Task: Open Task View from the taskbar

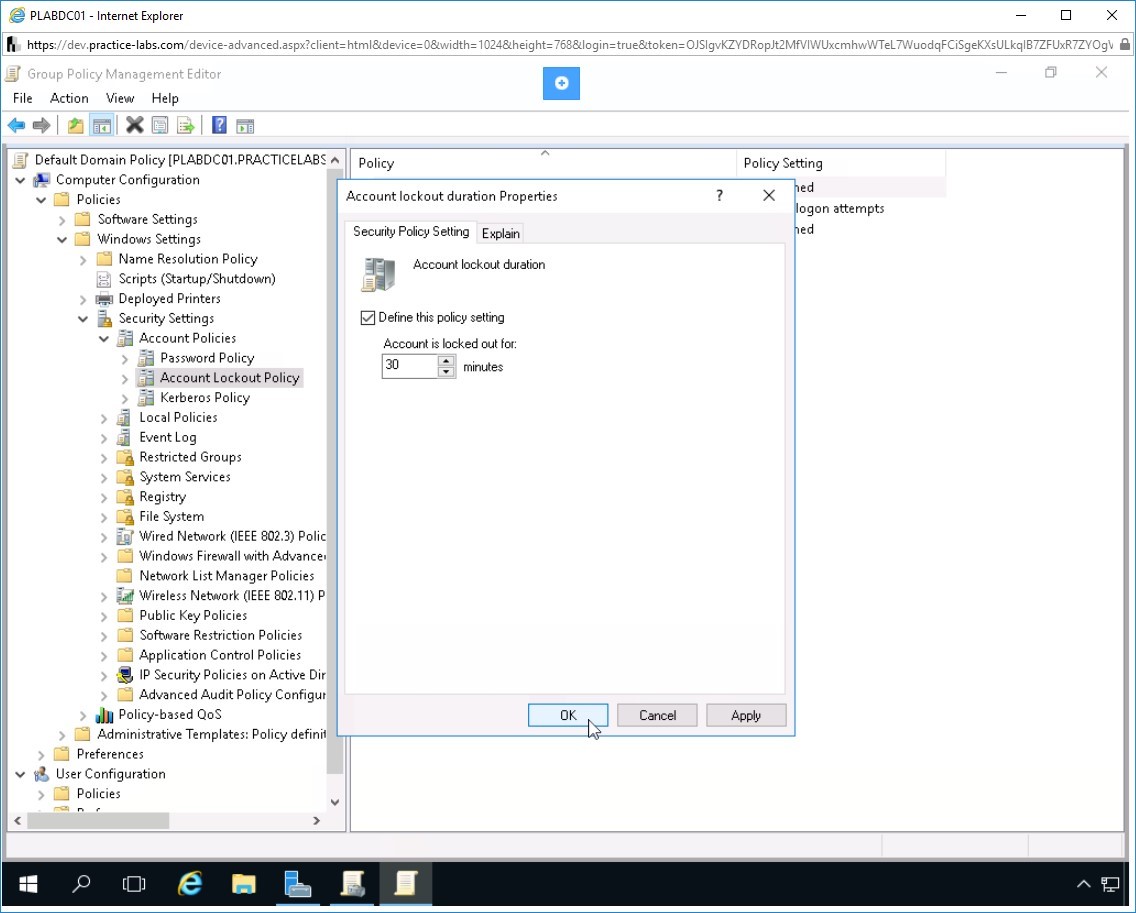Action: pos(134,883)
